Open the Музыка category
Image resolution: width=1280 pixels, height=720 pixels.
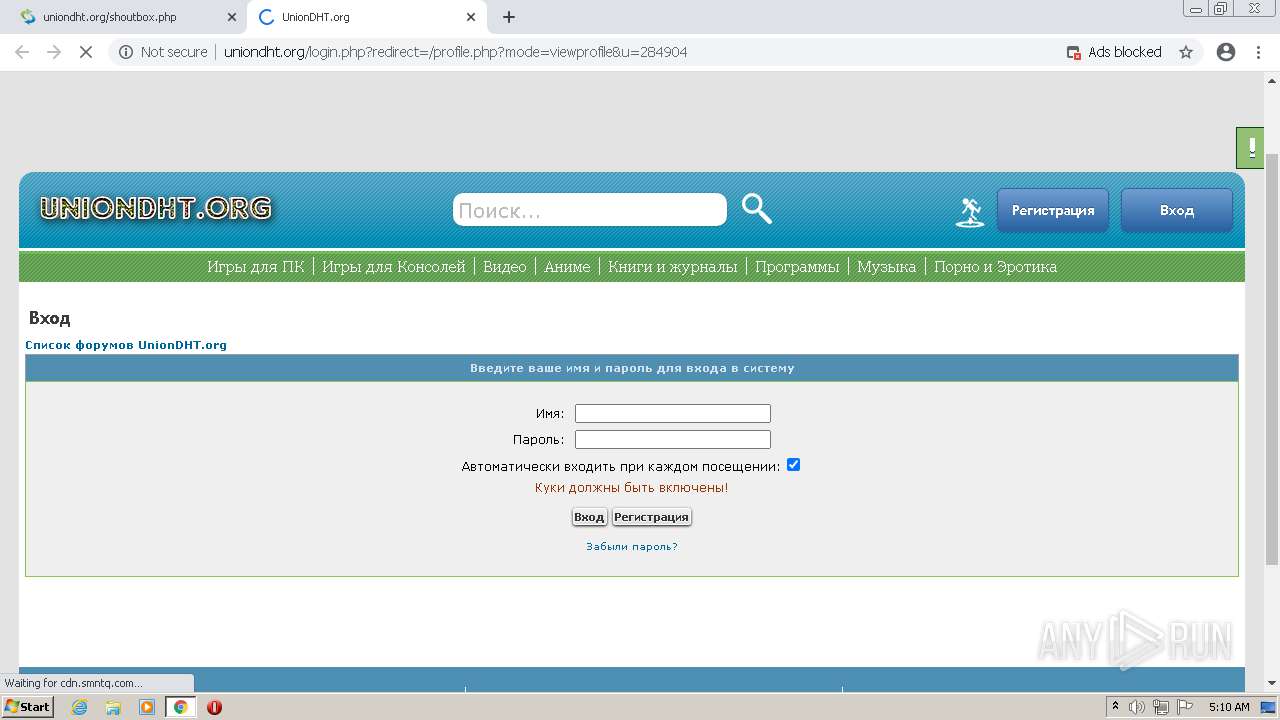887,267
